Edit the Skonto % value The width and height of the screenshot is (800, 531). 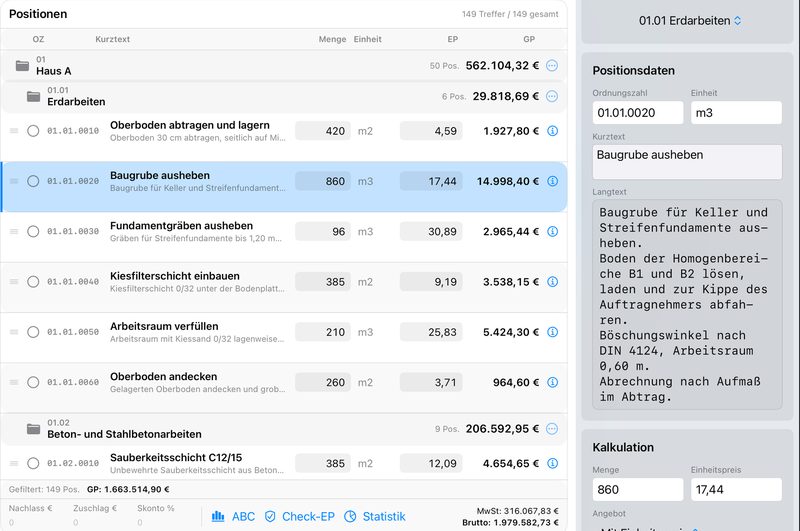(x=140, y=522)
